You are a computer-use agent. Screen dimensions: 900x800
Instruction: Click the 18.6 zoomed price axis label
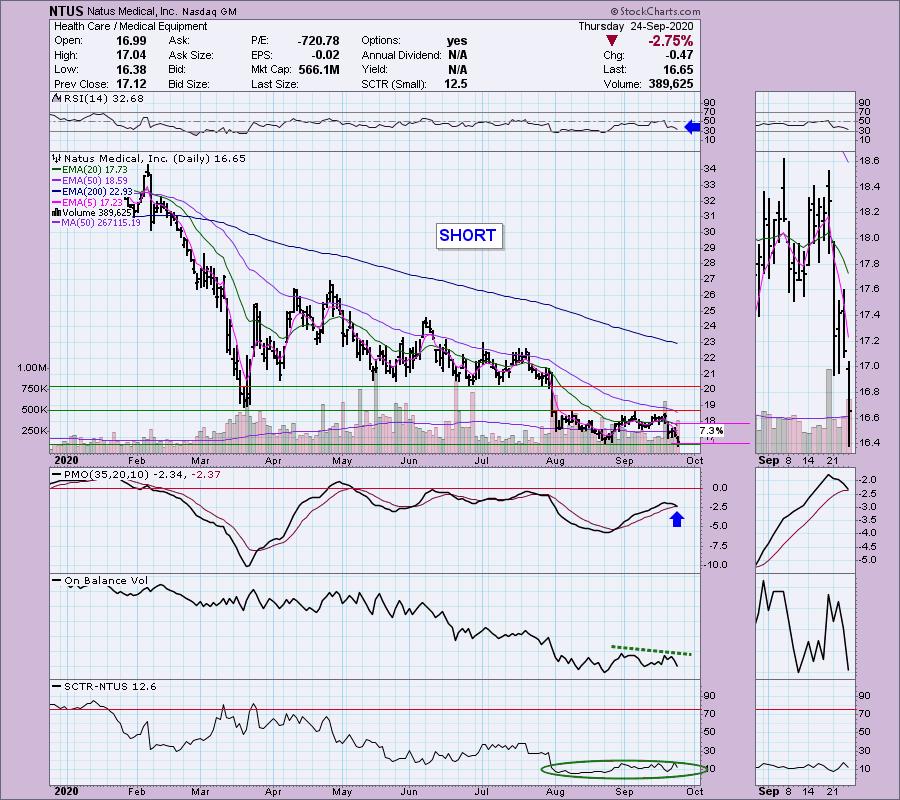(870, 161)
